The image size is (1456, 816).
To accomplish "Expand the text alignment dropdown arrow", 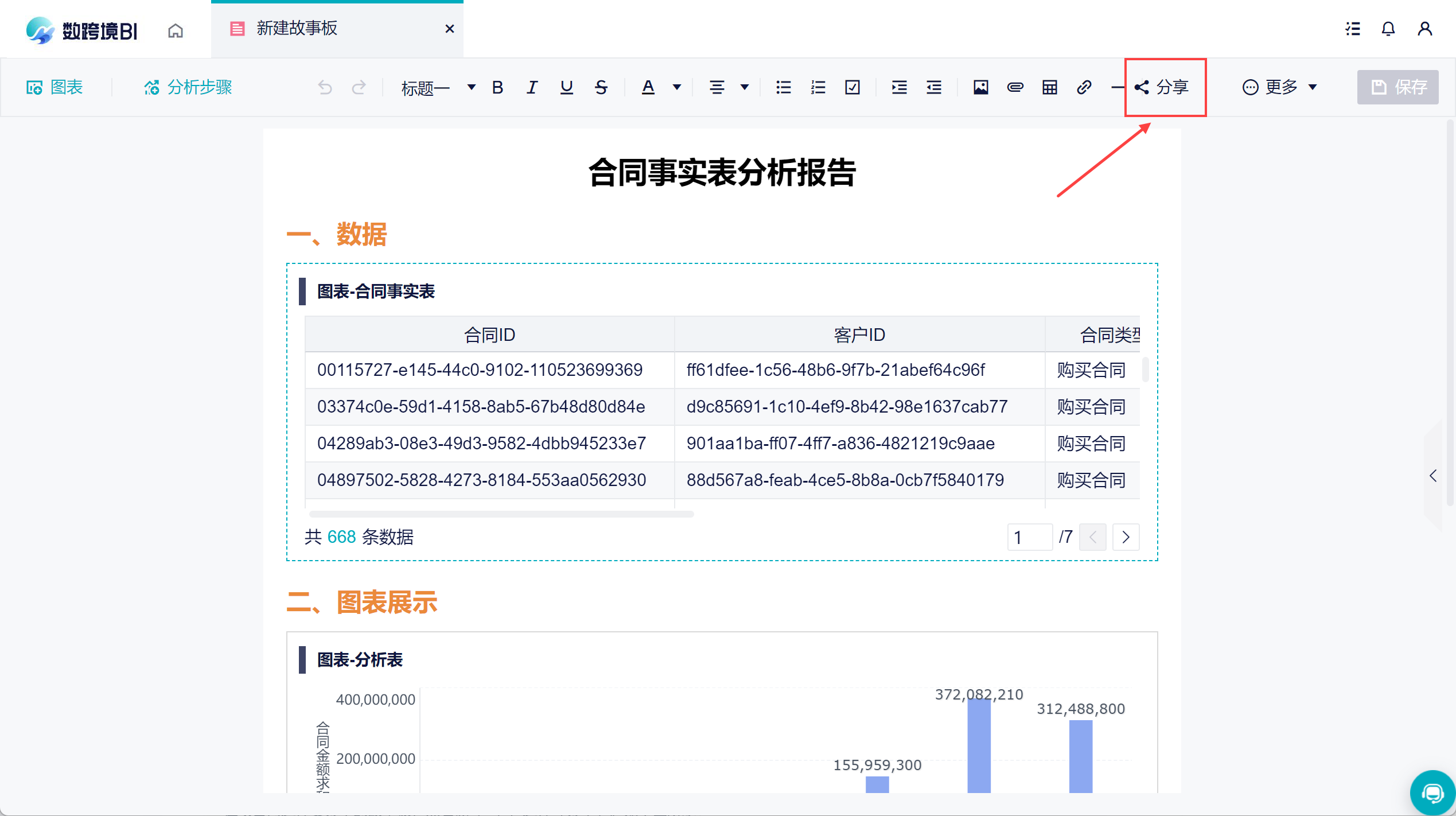I will [x=745, y=87].
